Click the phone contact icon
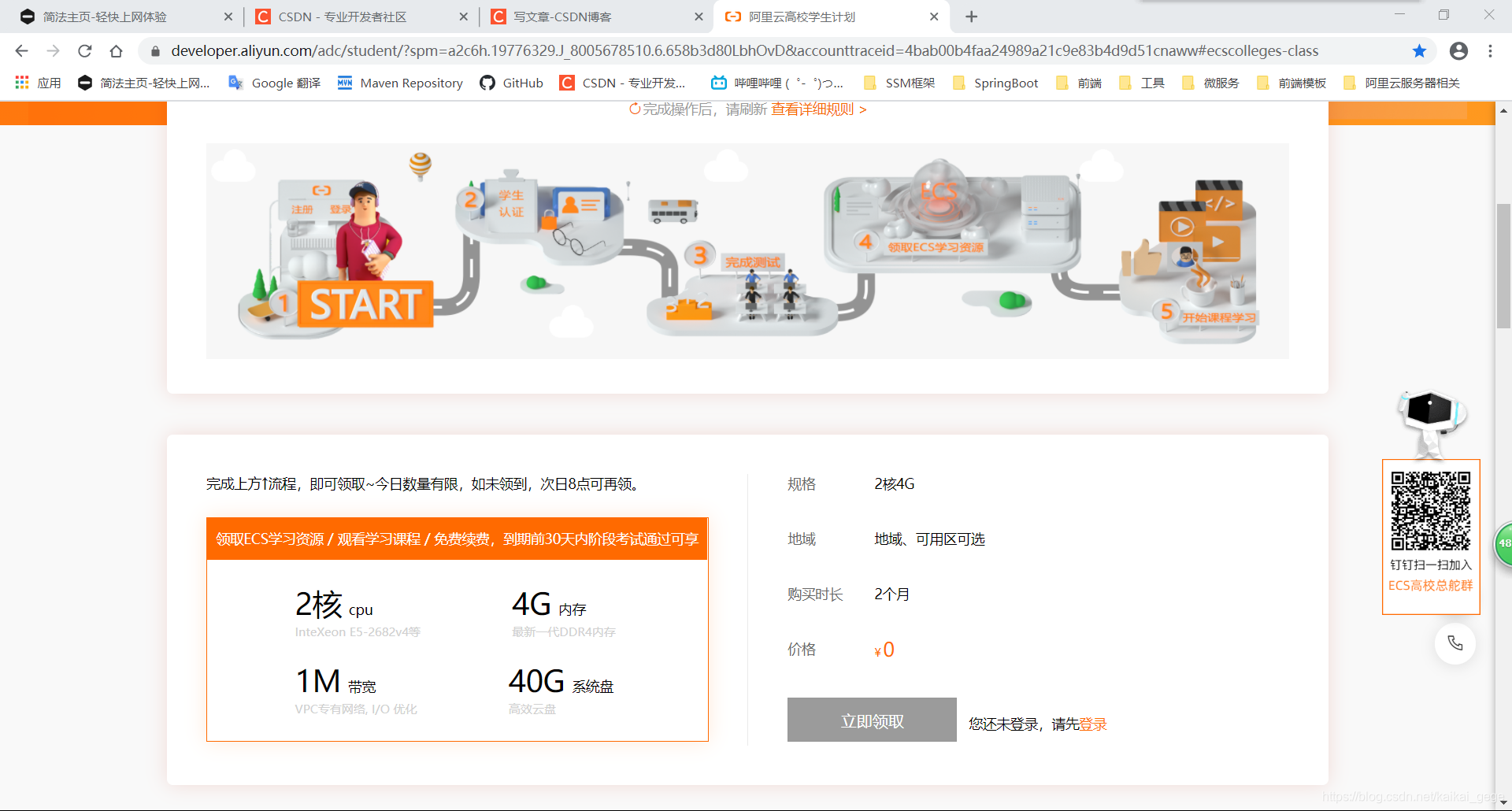 pyautogui.click(x=1455, y=643)
